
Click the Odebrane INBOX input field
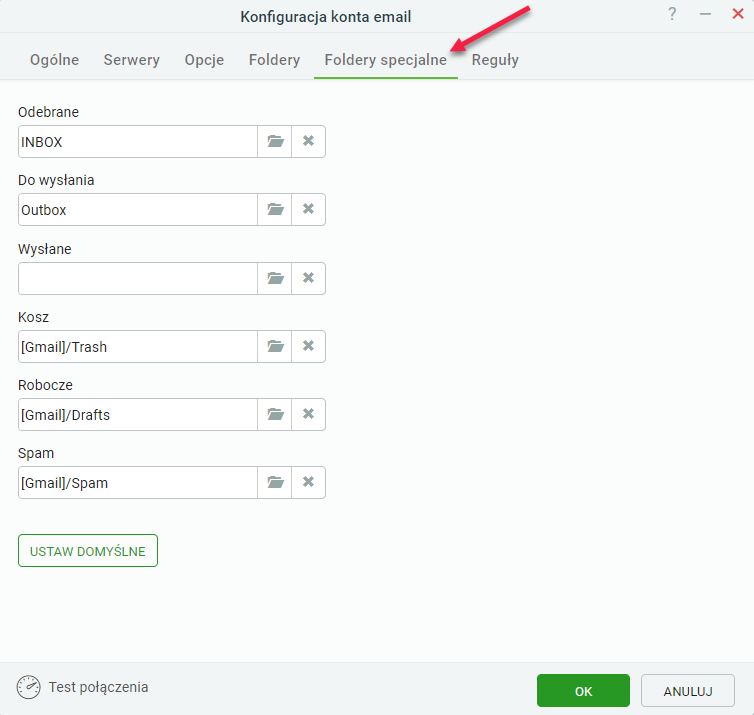138,141
